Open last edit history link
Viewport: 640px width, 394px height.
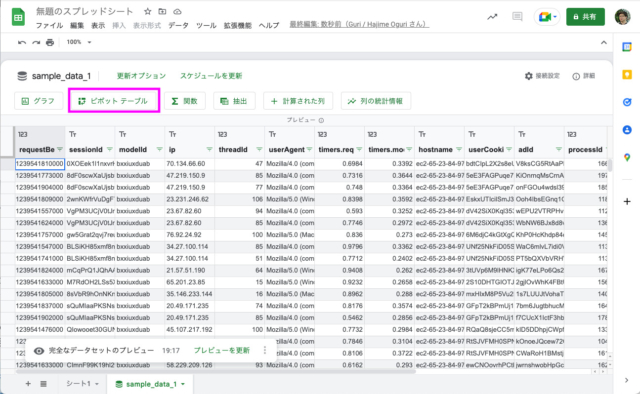point(359,24)
